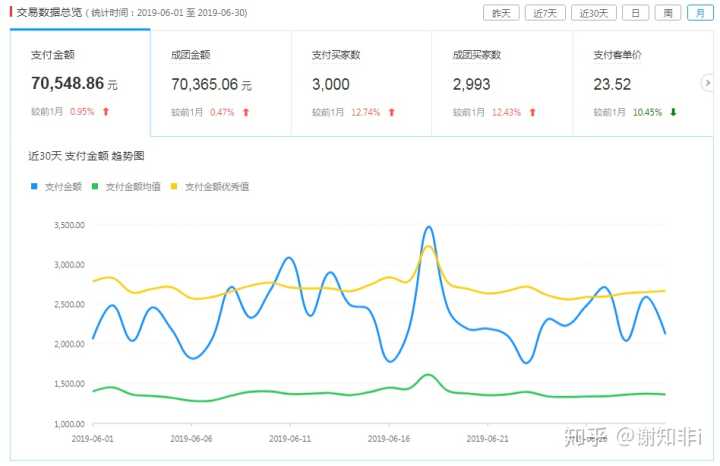The height and width of the screenshot is (466, 720).
Task: Select the 近30天 range button
Action: click(x=593, y=13)
